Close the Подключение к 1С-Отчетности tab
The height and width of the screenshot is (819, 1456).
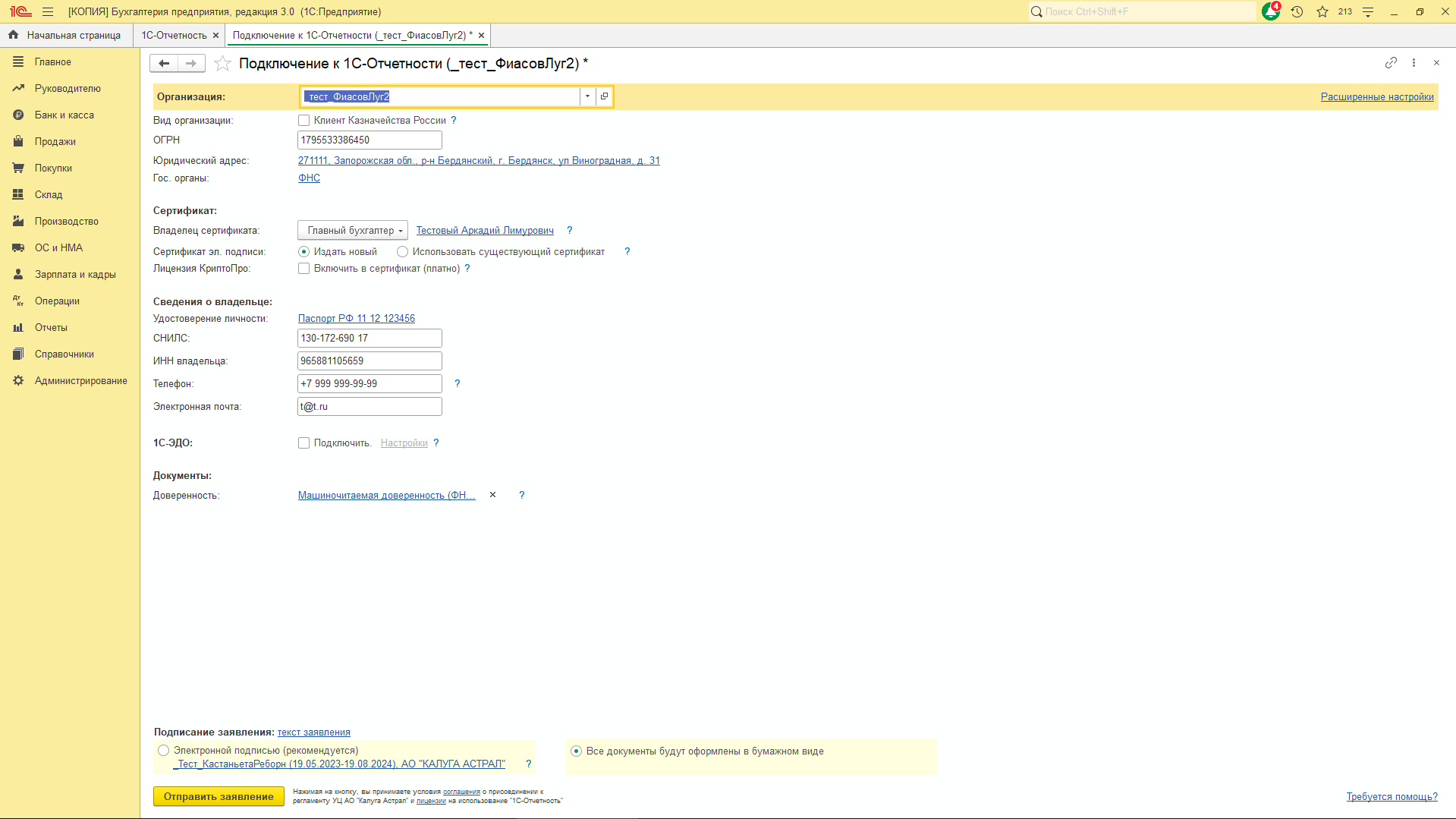[x=481, y=35]
